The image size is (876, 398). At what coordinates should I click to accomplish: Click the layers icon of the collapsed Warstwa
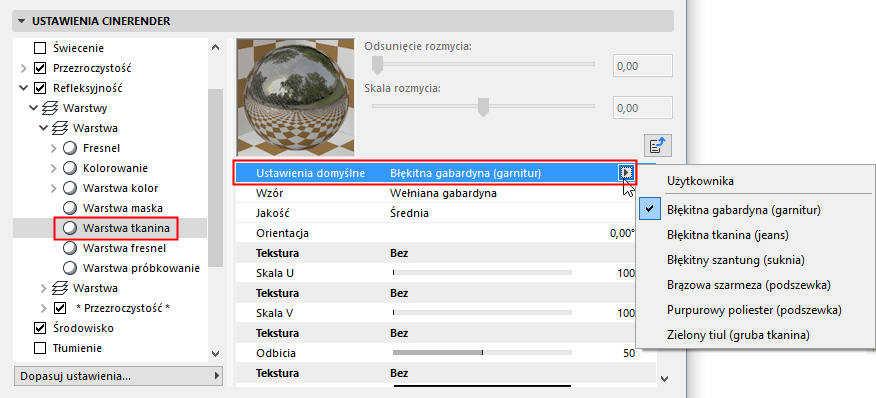[x=59, y=288]
